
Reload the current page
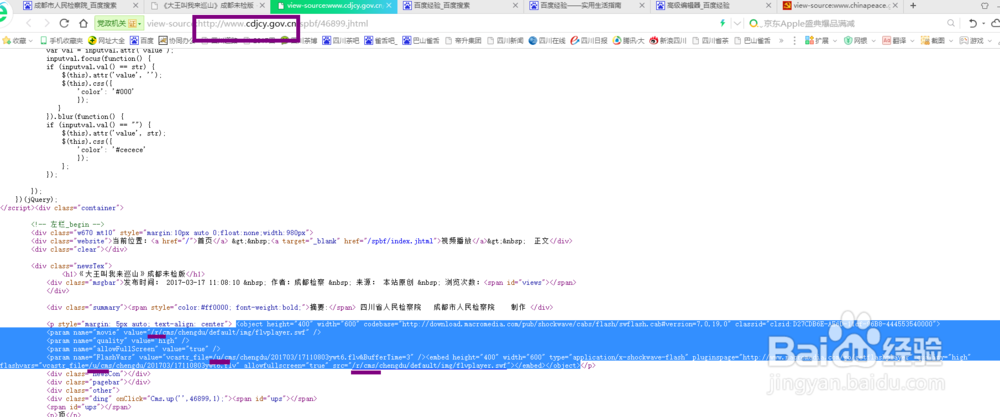click(64, 23)
